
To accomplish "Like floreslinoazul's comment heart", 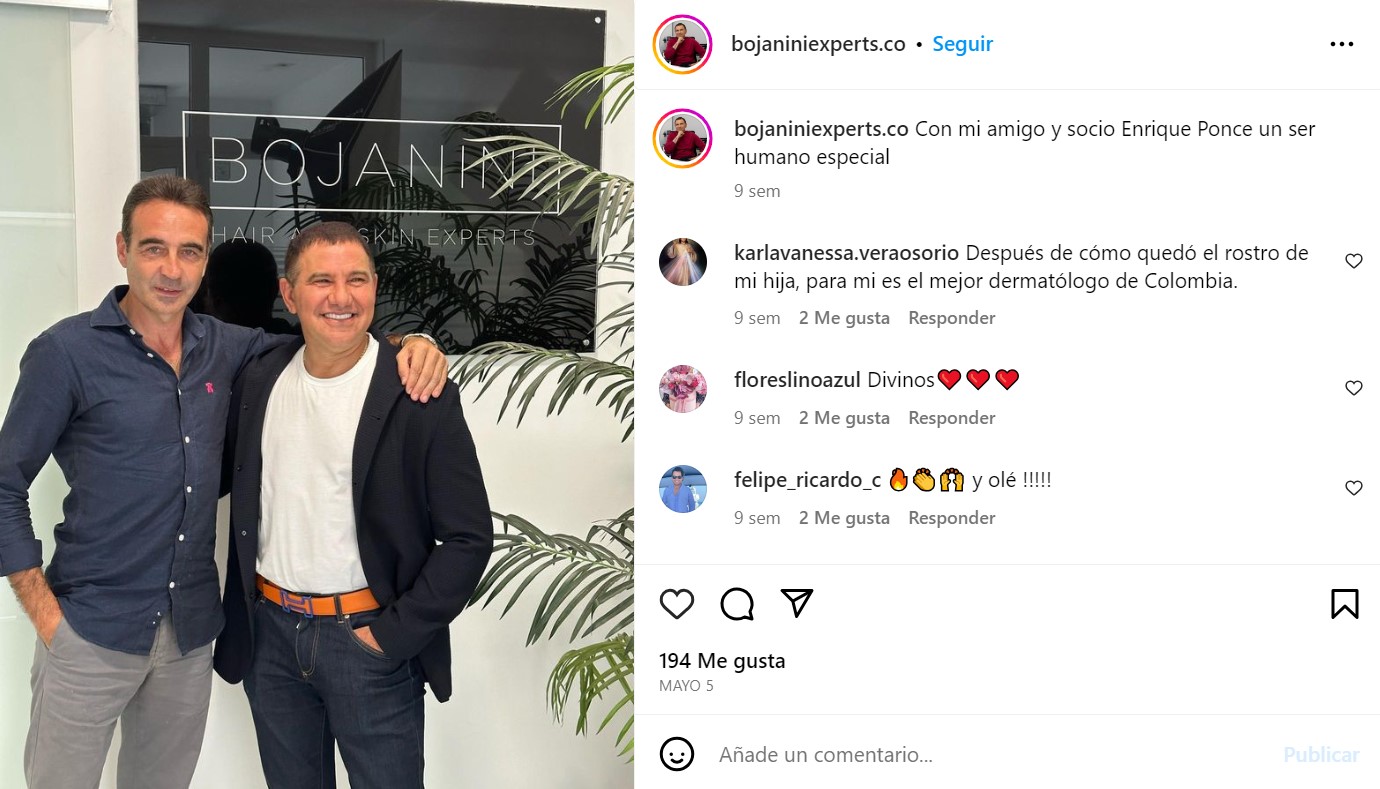I will (1353, 388).
